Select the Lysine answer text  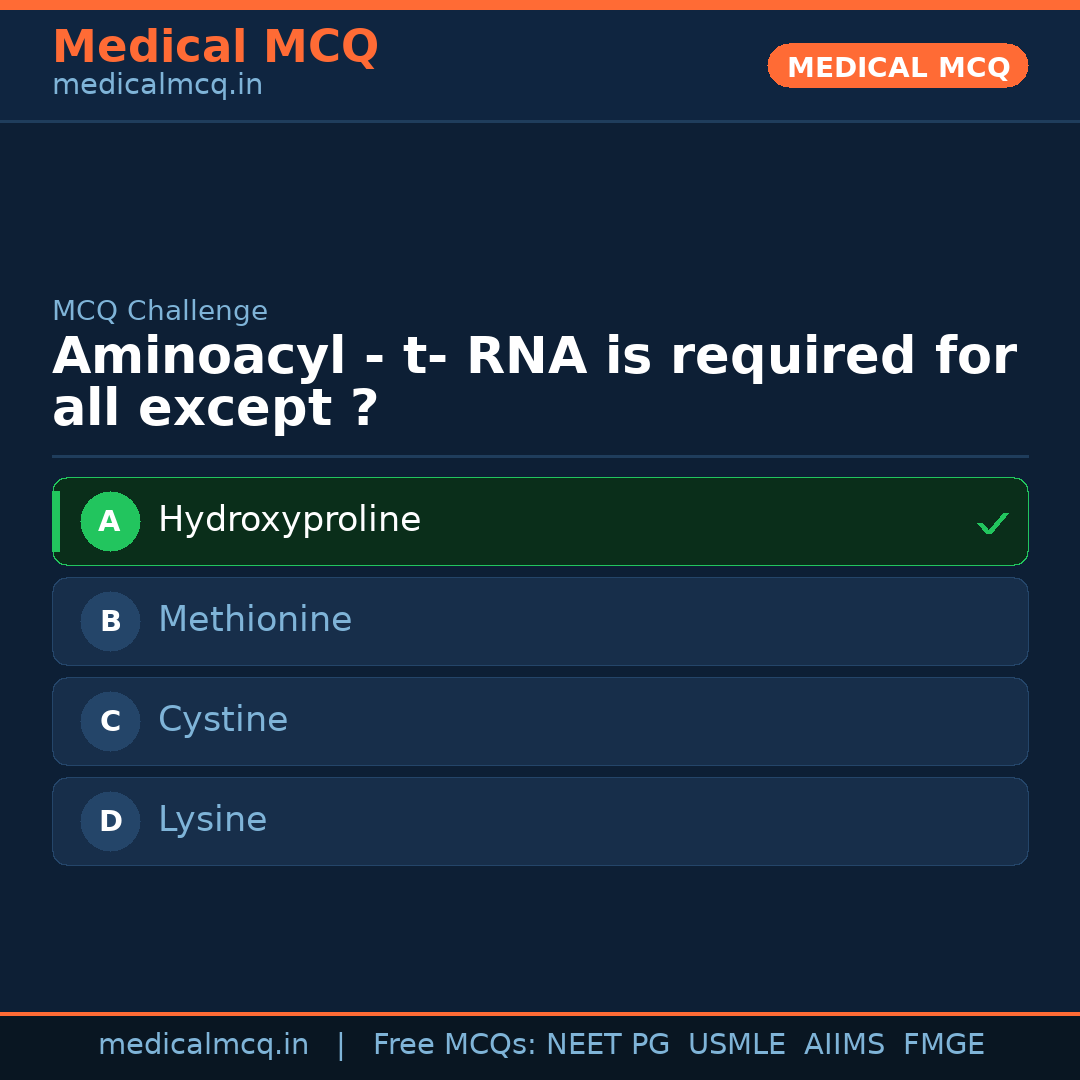(212, 820)
